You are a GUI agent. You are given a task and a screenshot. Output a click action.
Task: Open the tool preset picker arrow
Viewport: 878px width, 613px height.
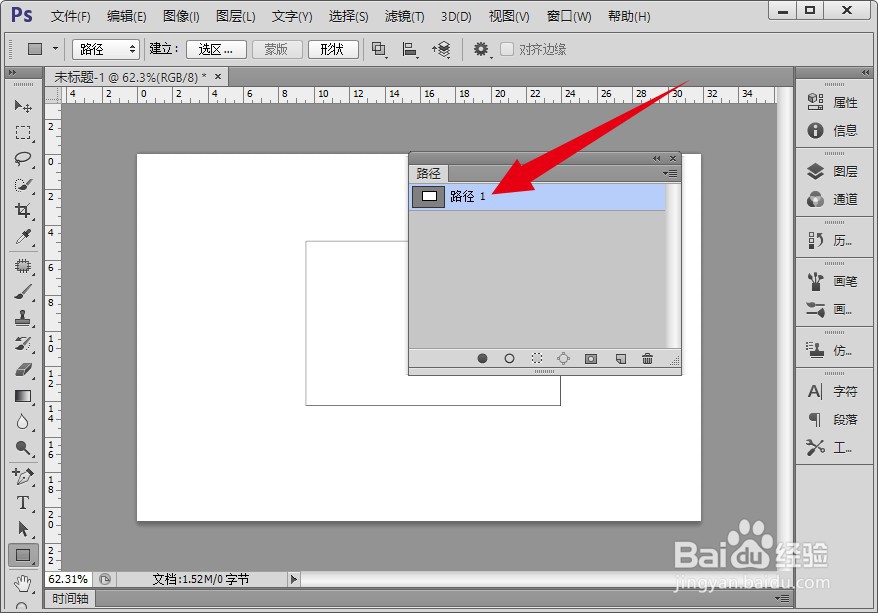pyautogui.click(x=55, y=49)
